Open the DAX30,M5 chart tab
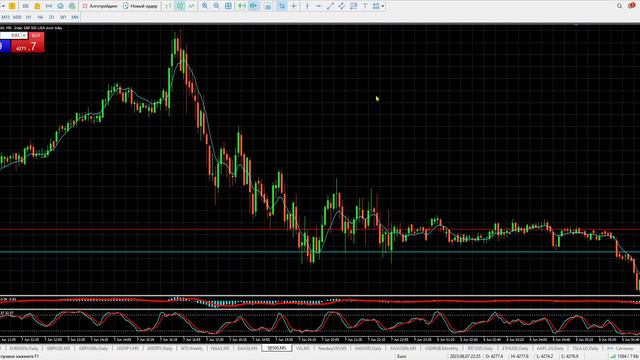This screenshot has height=360, width=640. (247, 349)
